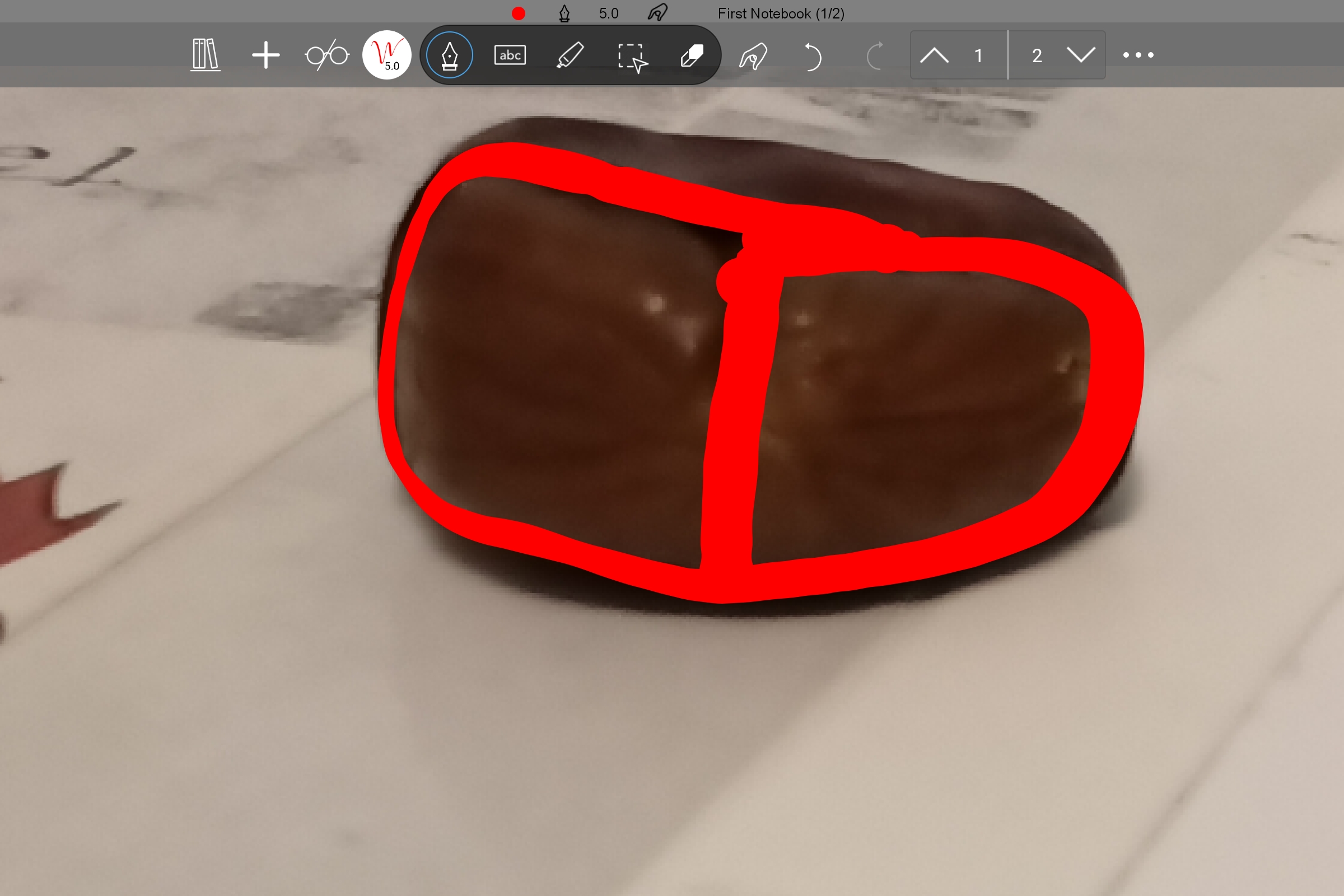Open the Wacom pen settings circle
The height and width of the screenshot is (896, 1344).
388,54
